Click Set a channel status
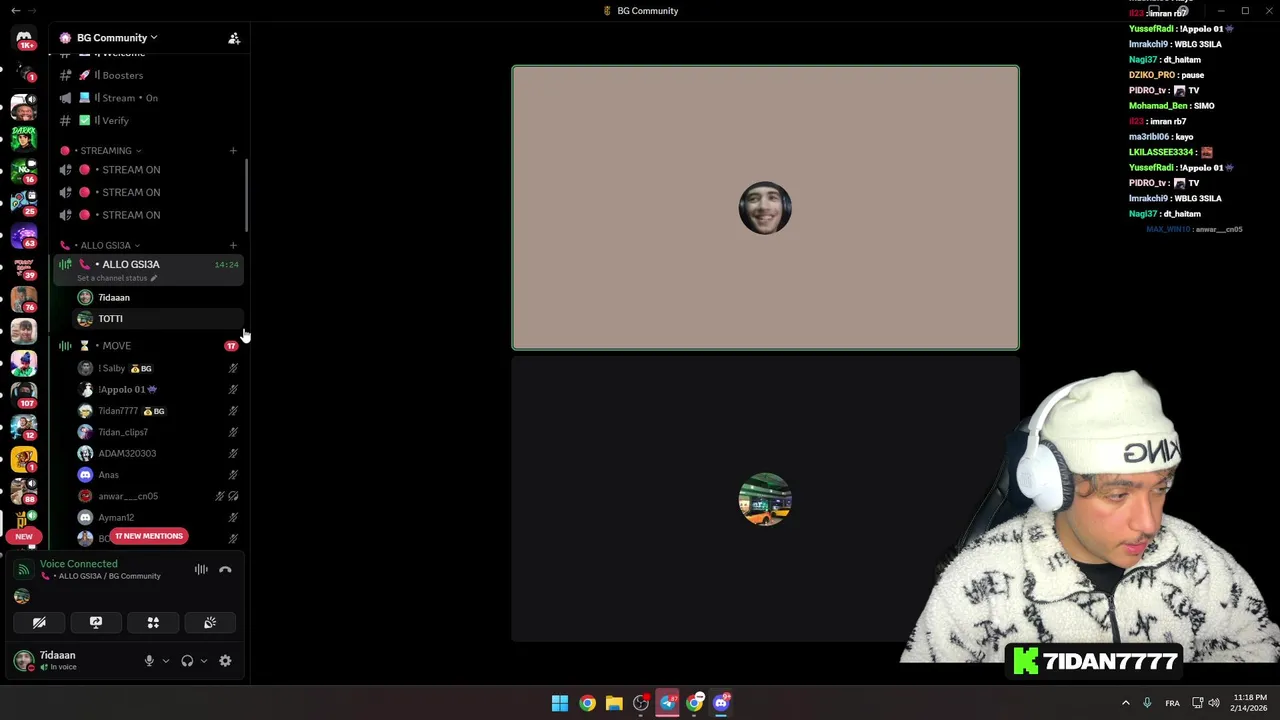 tap(116, 278)
